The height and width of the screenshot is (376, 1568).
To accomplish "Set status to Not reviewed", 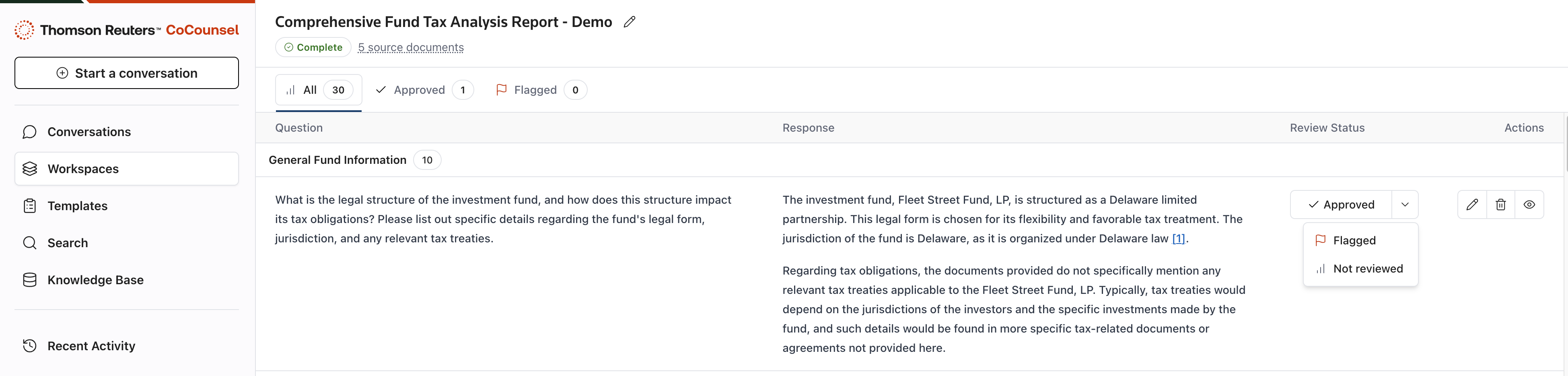I will point(1367,269).
